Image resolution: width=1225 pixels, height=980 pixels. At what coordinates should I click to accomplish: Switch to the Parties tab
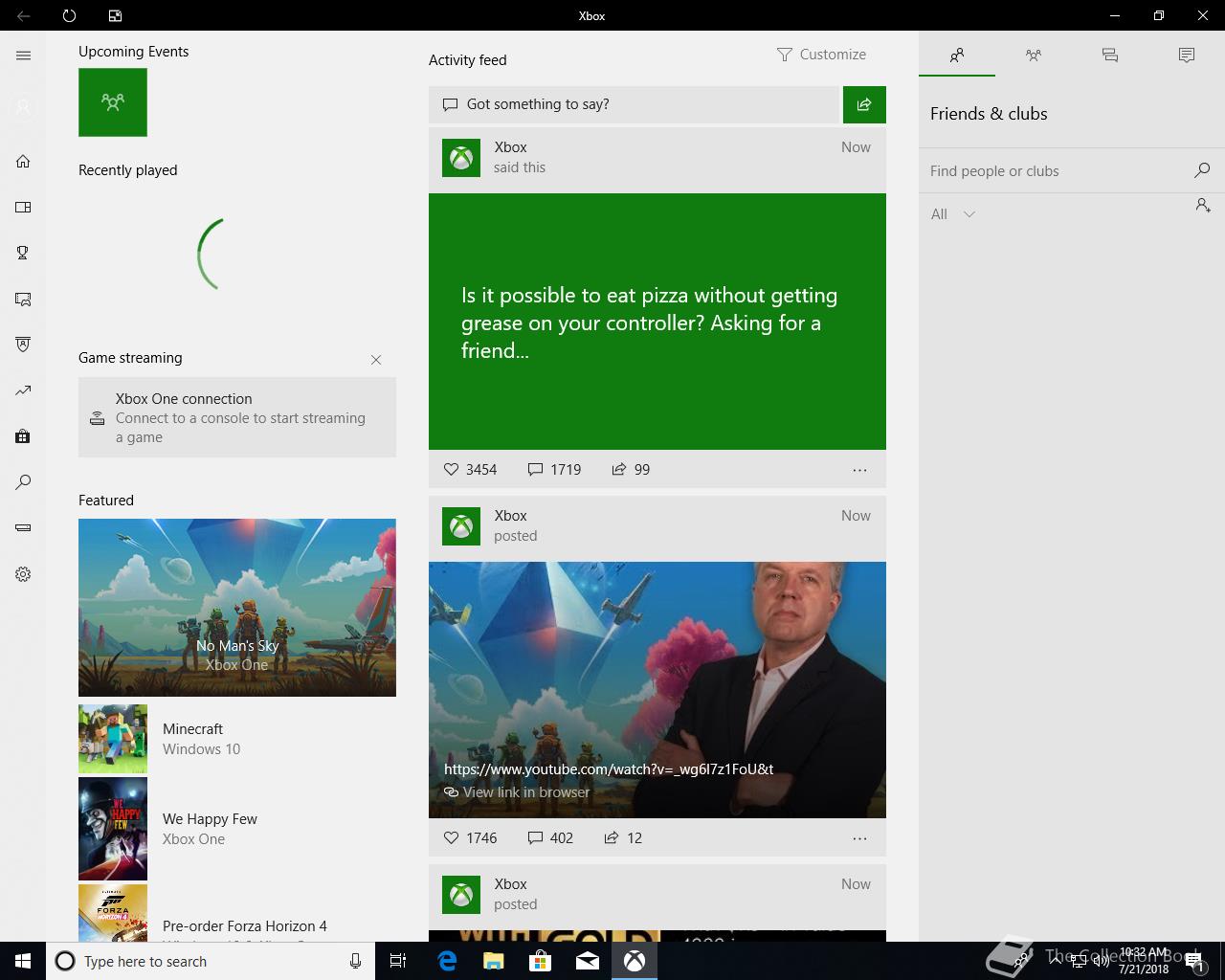point(1033,56)
